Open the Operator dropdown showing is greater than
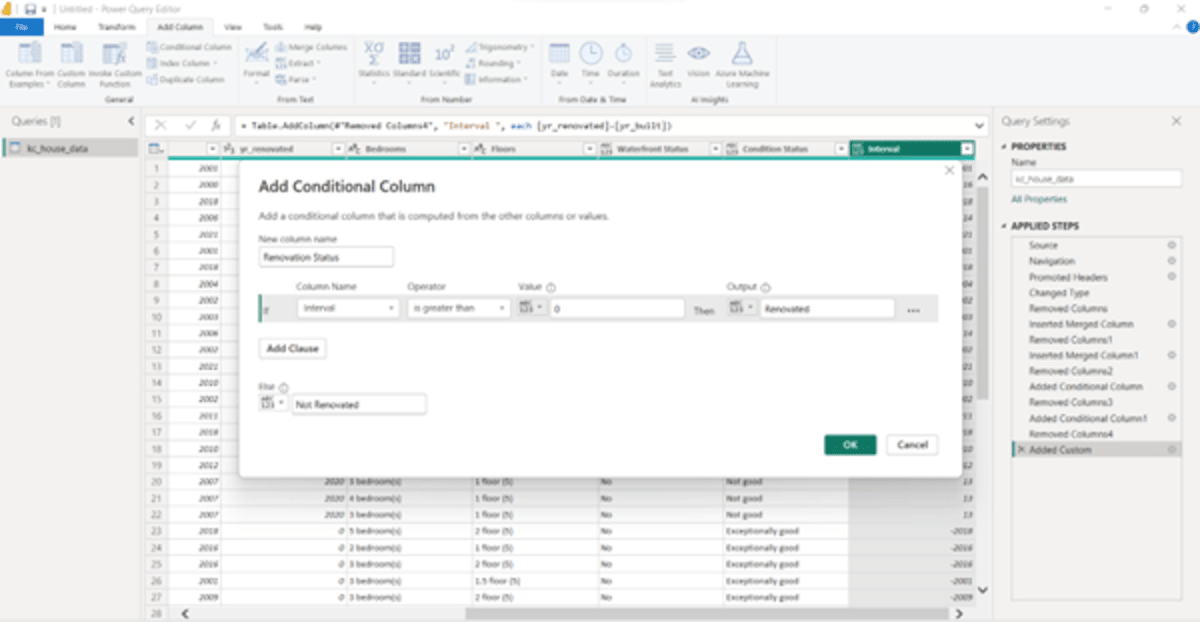 coord(459,309)
